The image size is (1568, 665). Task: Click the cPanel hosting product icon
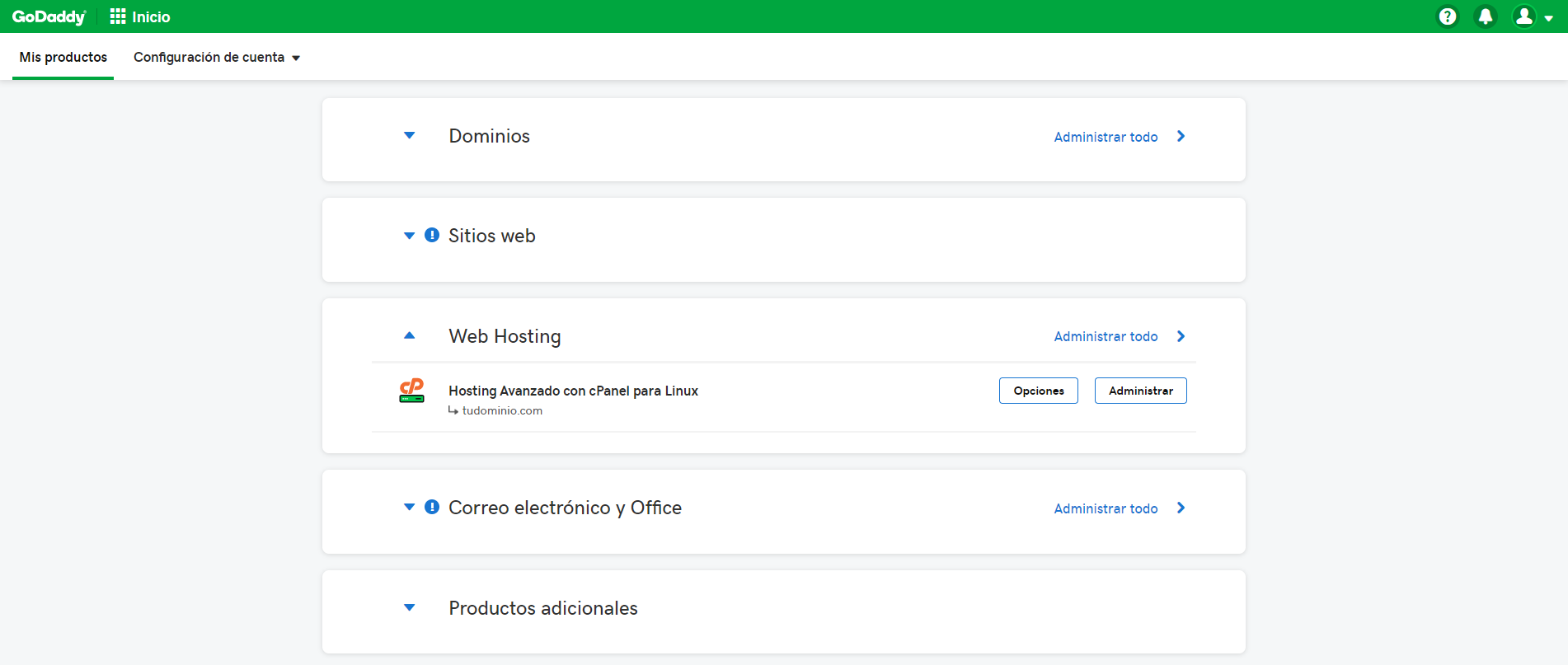411,391
